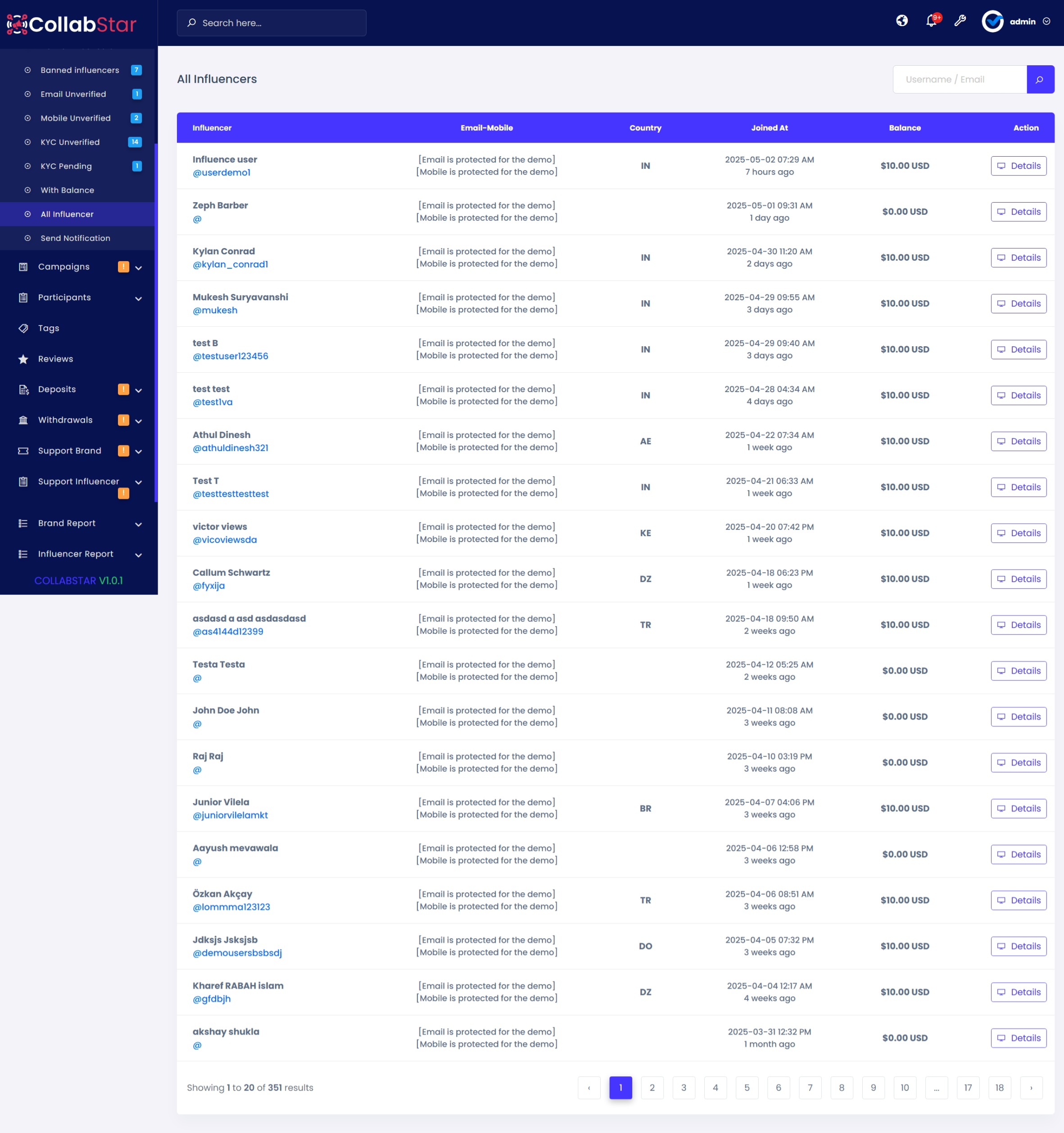Viewport: 1064px width, 1133px height.
Task: Click the CollabStar logo
Action: 71,24
